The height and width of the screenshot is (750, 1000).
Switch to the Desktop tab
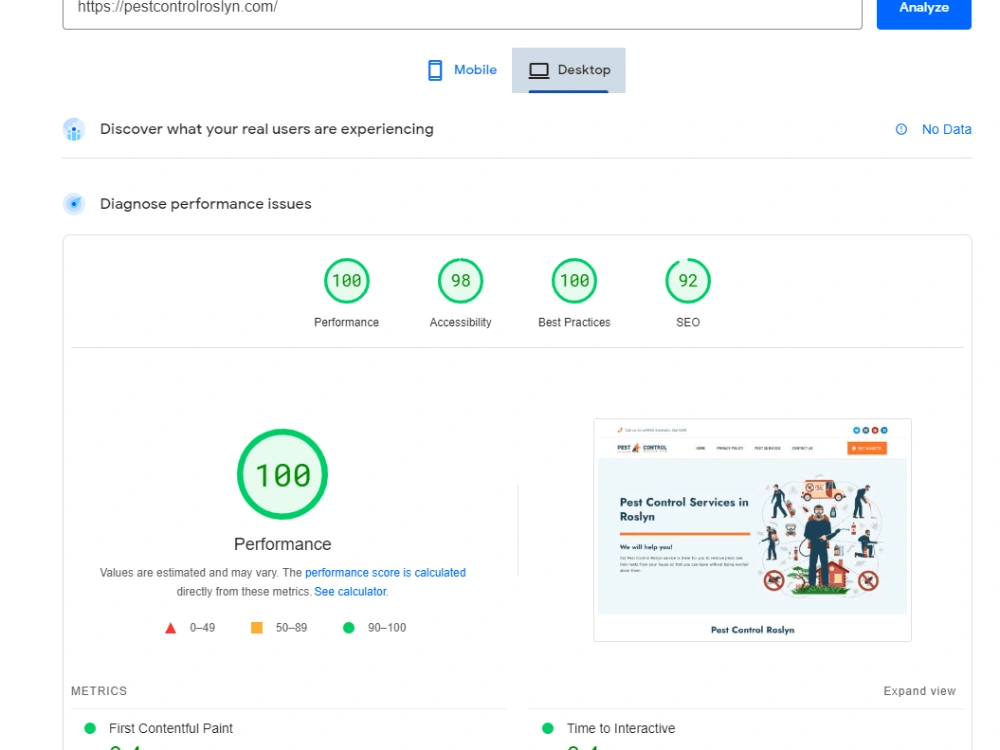coord(584,70)
